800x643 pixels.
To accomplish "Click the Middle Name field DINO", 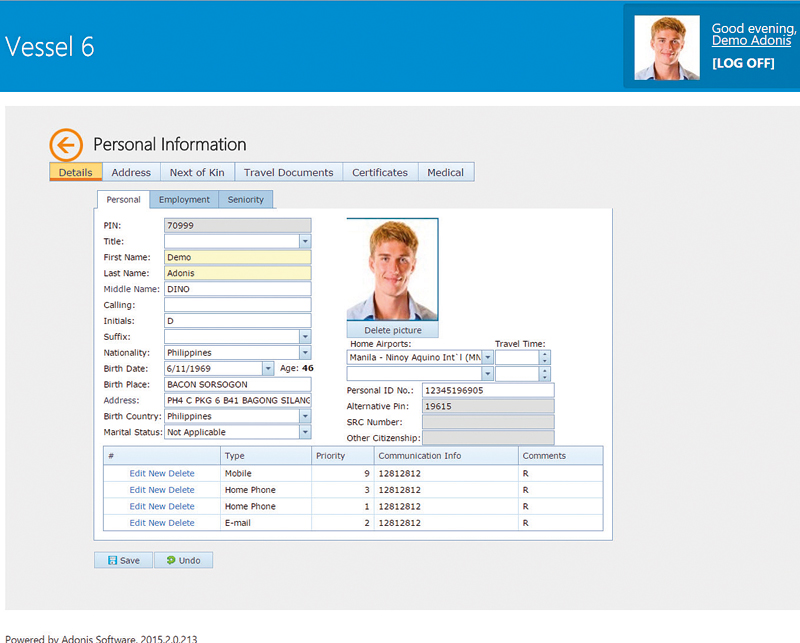I will [x=238, y=289].
